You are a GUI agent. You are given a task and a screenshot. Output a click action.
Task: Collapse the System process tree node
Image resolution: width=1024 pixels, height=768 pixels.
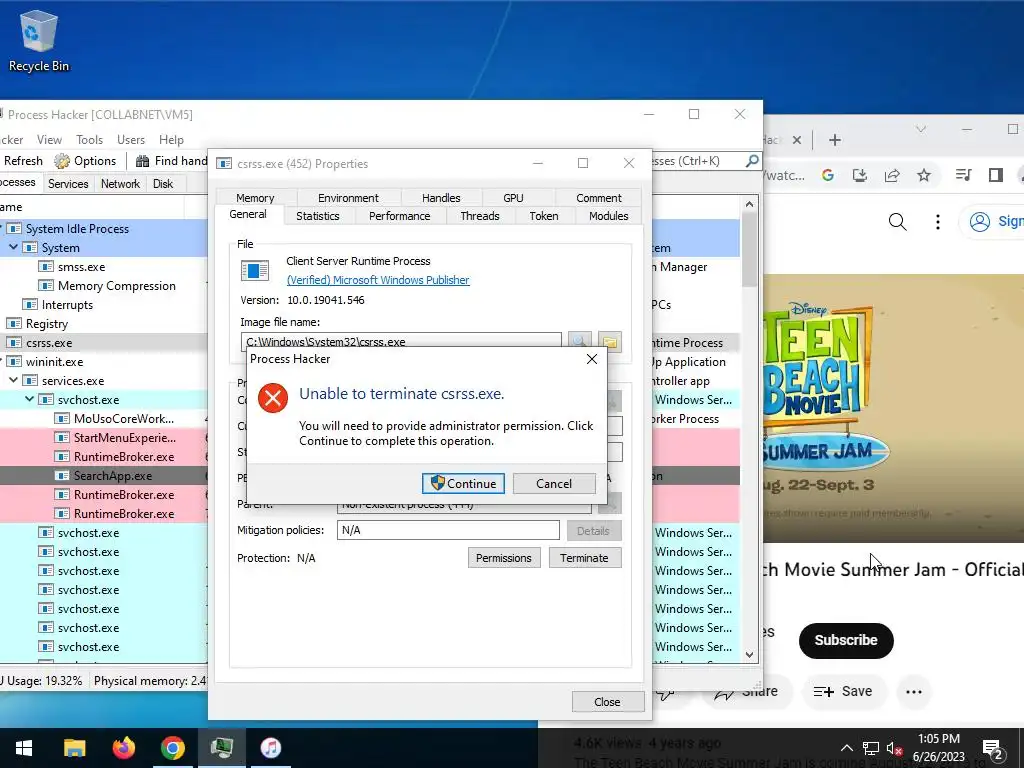[13, 248]
